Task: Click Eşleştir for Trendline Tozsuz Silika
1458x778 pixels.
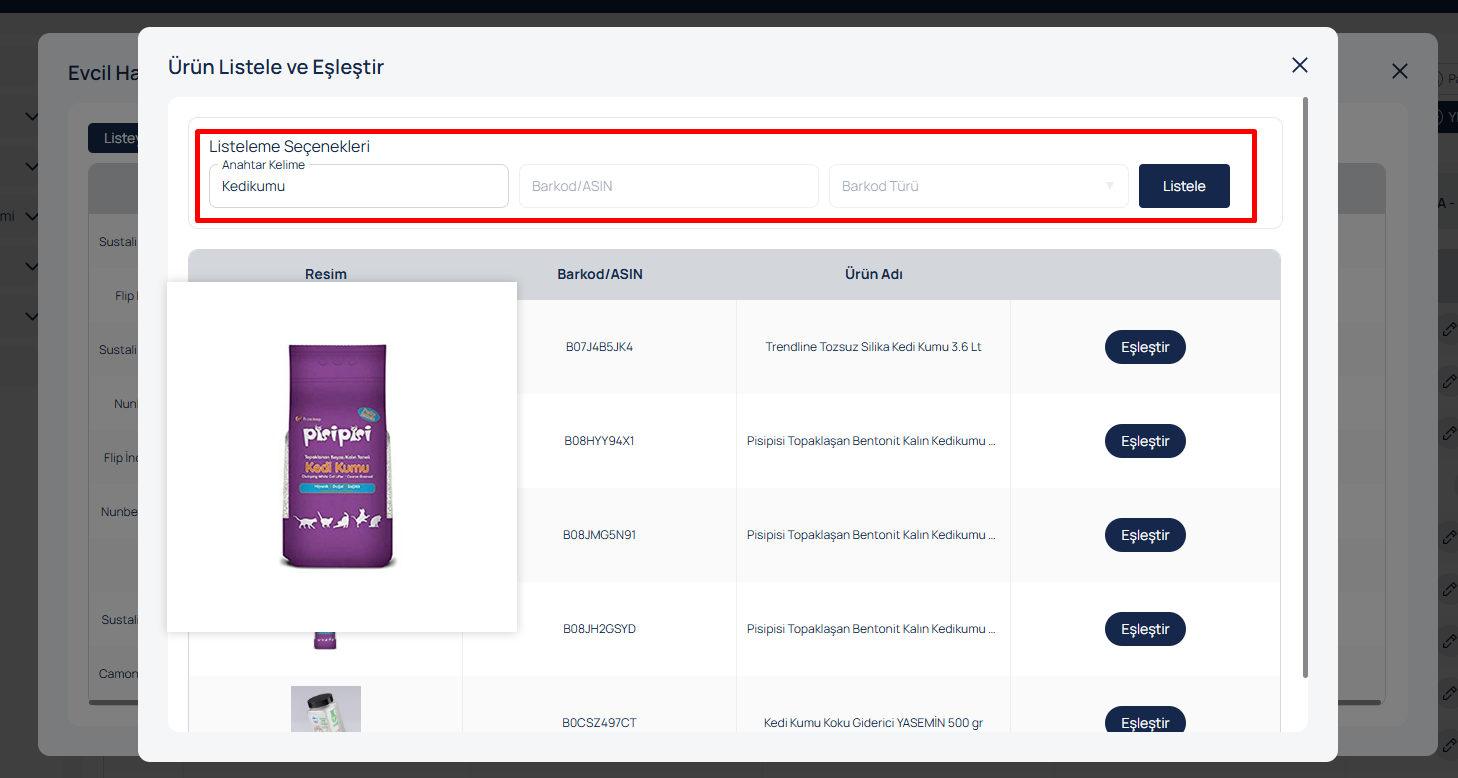Action: (1144, 347)
